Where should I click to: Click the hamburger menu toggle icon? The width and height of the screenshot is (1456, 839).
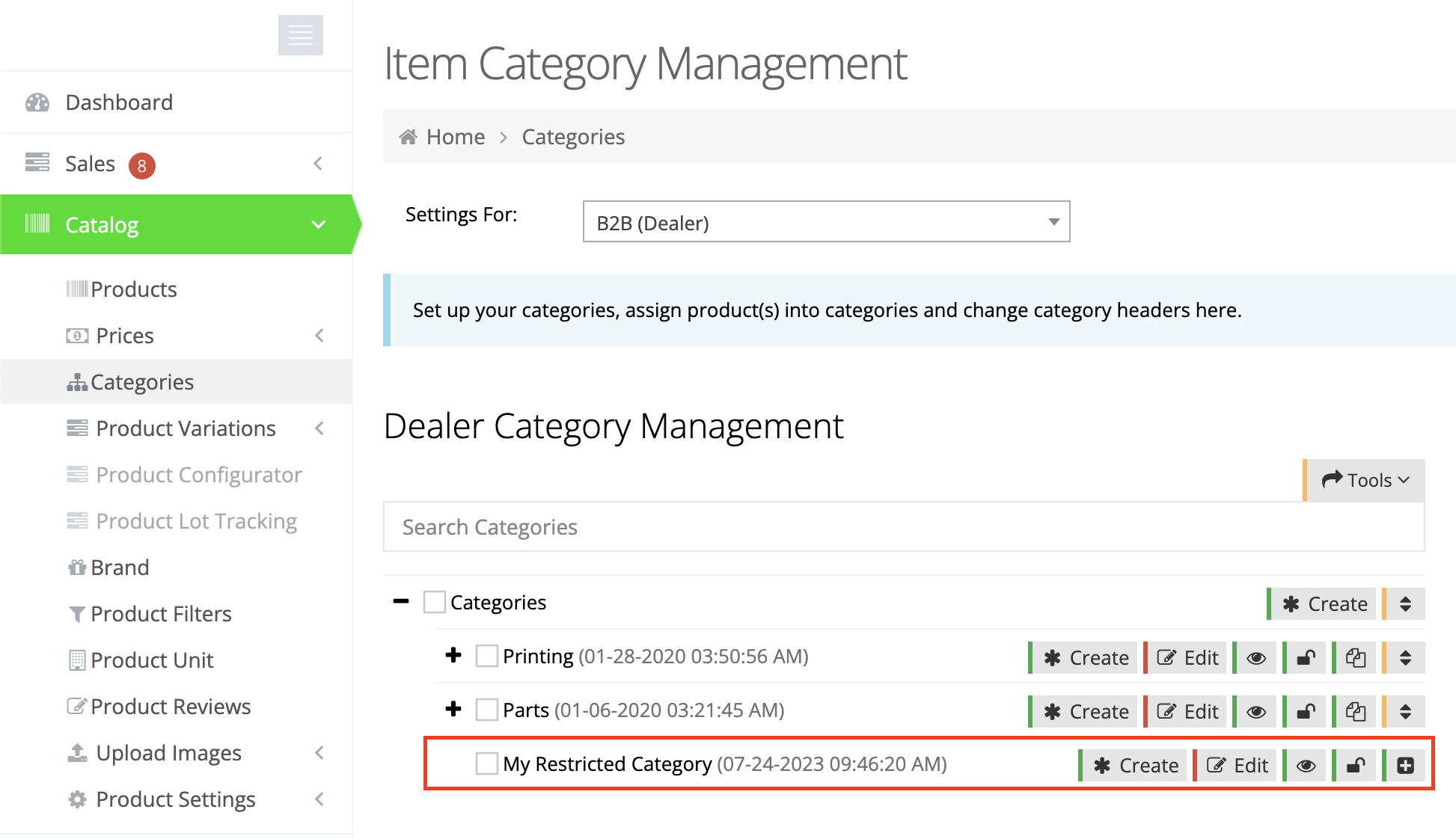point(300,35)
